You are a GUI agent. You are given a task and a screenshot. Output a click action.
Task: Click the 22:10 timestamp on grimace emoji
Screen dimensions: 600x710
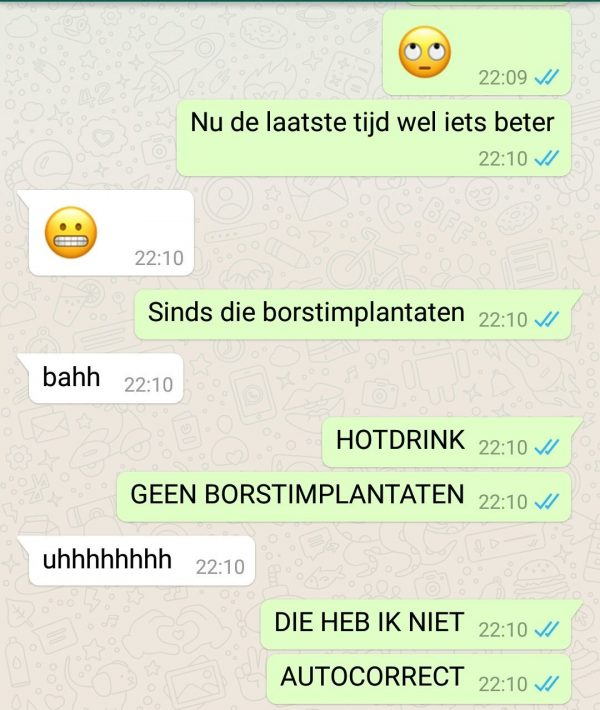(x=159, y=259)
